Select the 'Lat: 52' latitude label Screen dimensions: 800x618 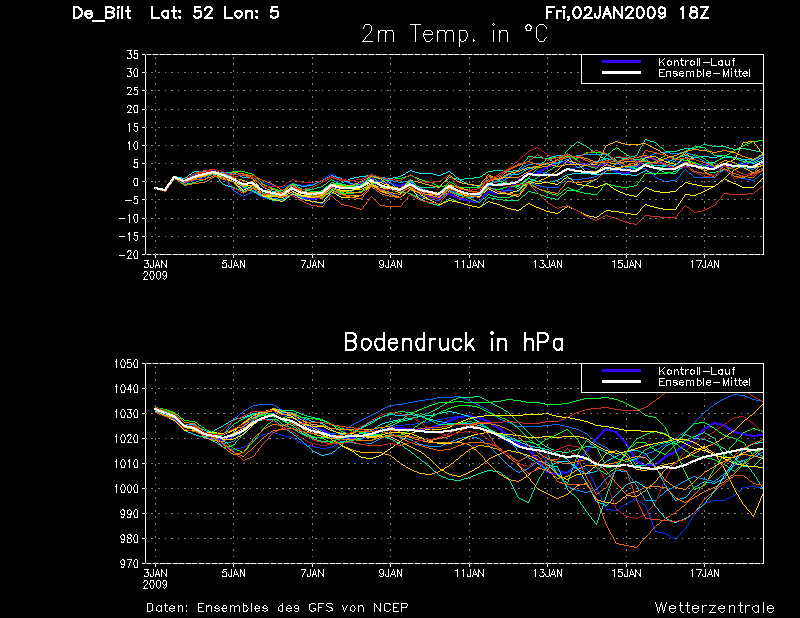point(182,13)
